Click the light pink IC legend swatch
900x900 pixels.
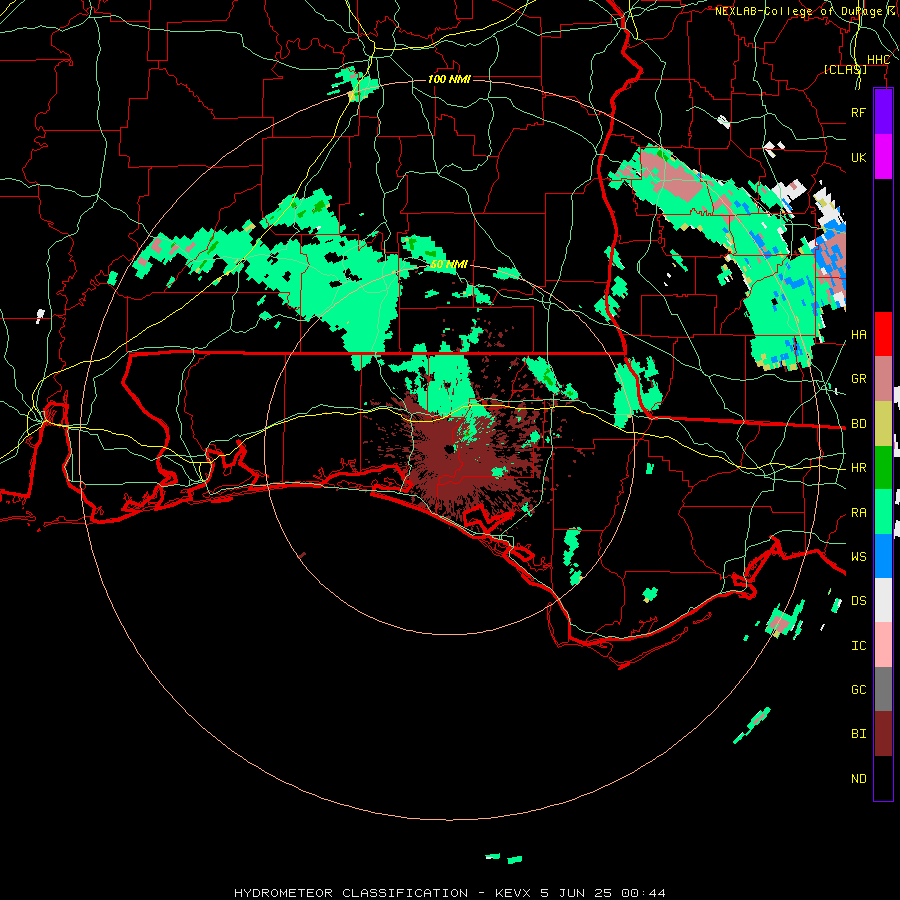click(883, 645)
